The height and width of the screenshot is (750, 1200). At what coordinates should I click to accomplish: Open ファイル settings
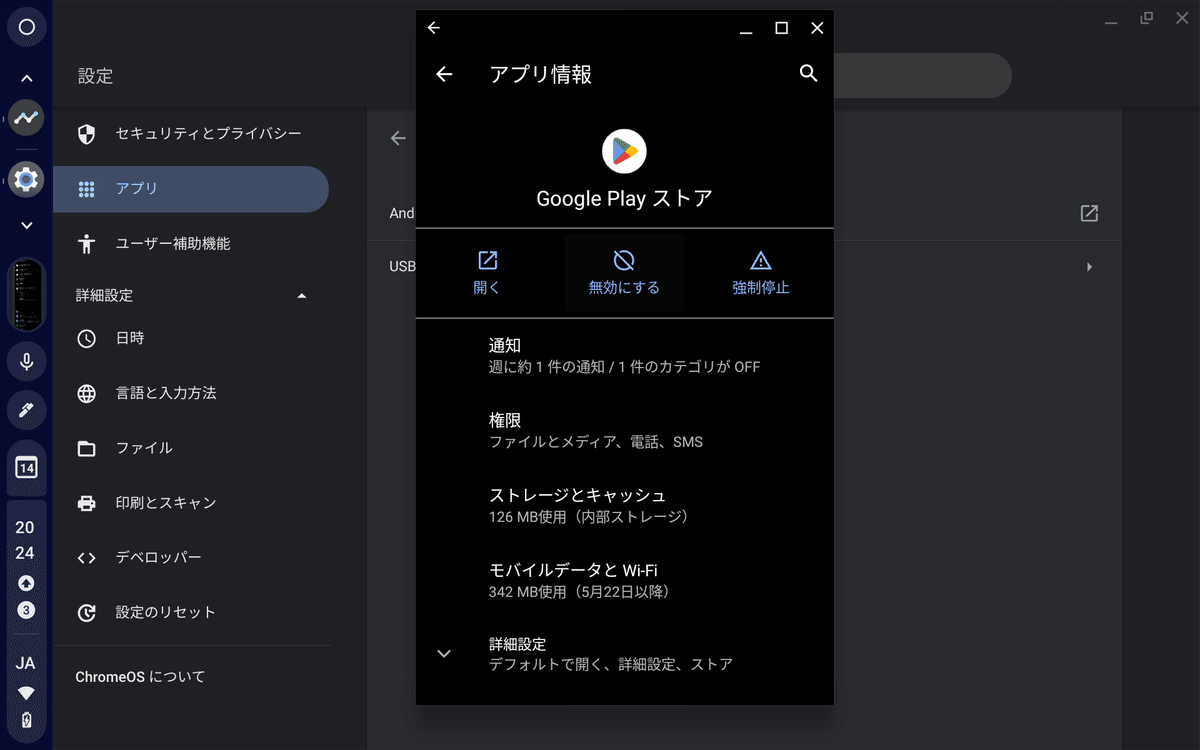[191, 449]
